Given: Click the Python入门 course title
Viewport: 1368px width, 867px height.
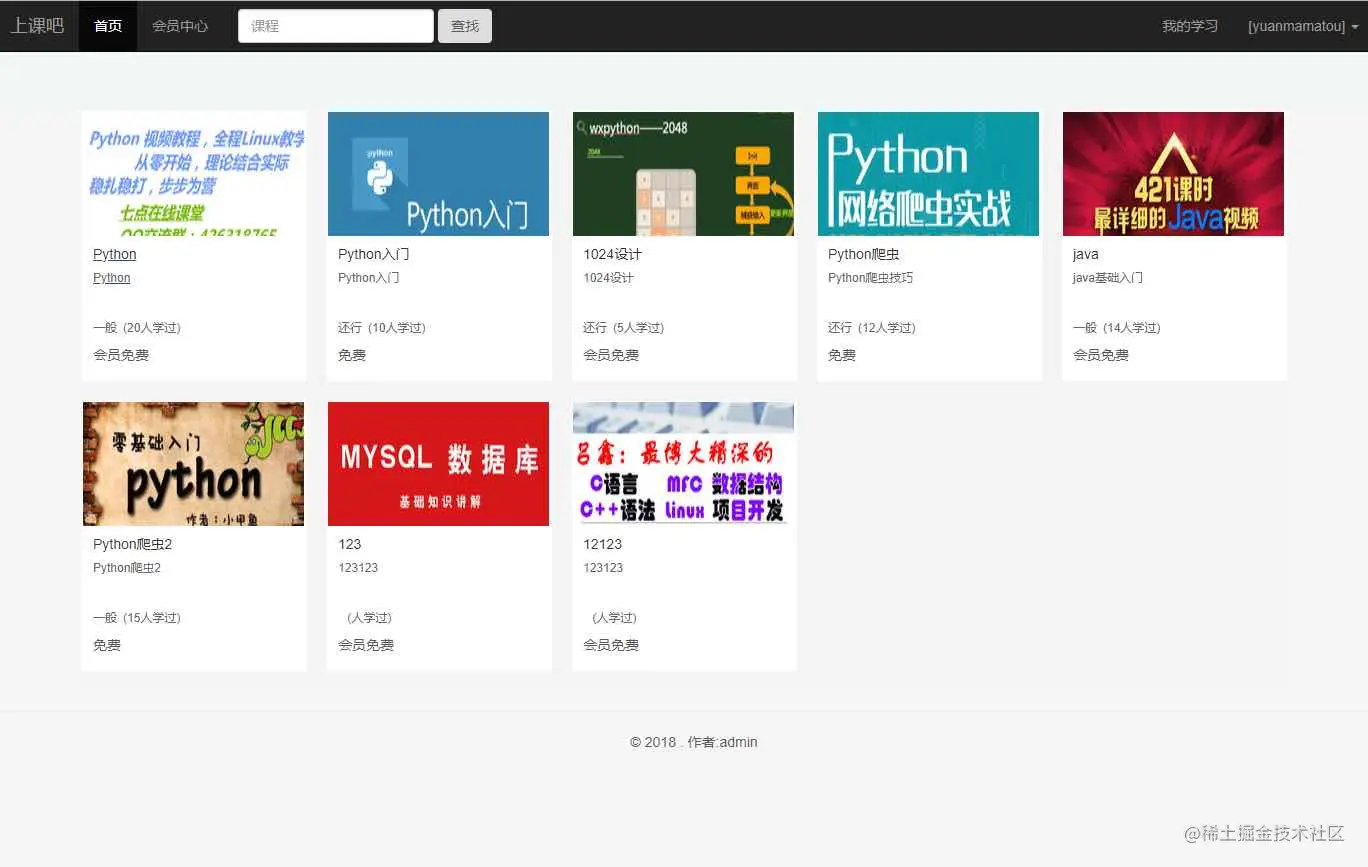Looking at the screenshot, I should coord(373,254).
